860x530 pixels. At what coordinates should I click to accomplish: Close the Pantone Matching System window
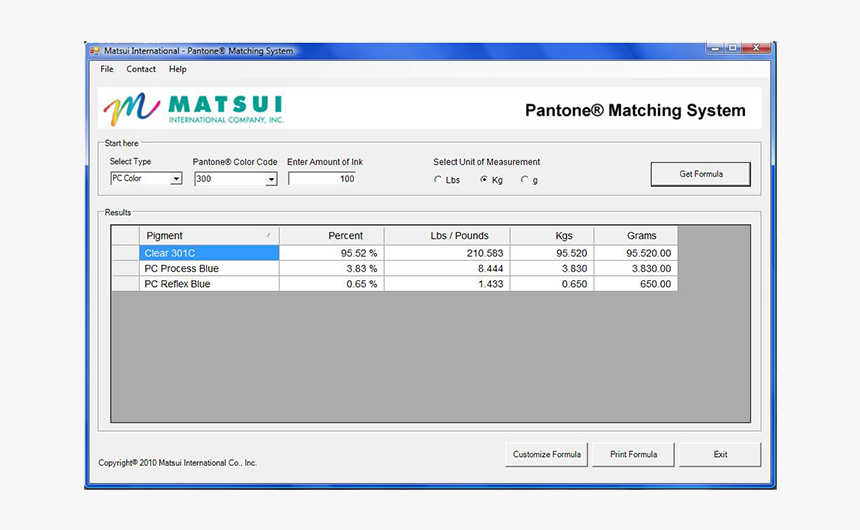click(756, 48)
